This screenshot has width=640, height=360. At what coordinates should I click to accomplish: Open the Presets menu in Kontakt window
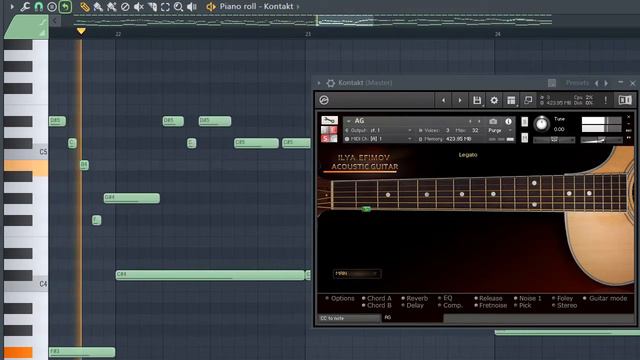coord(577,83)
